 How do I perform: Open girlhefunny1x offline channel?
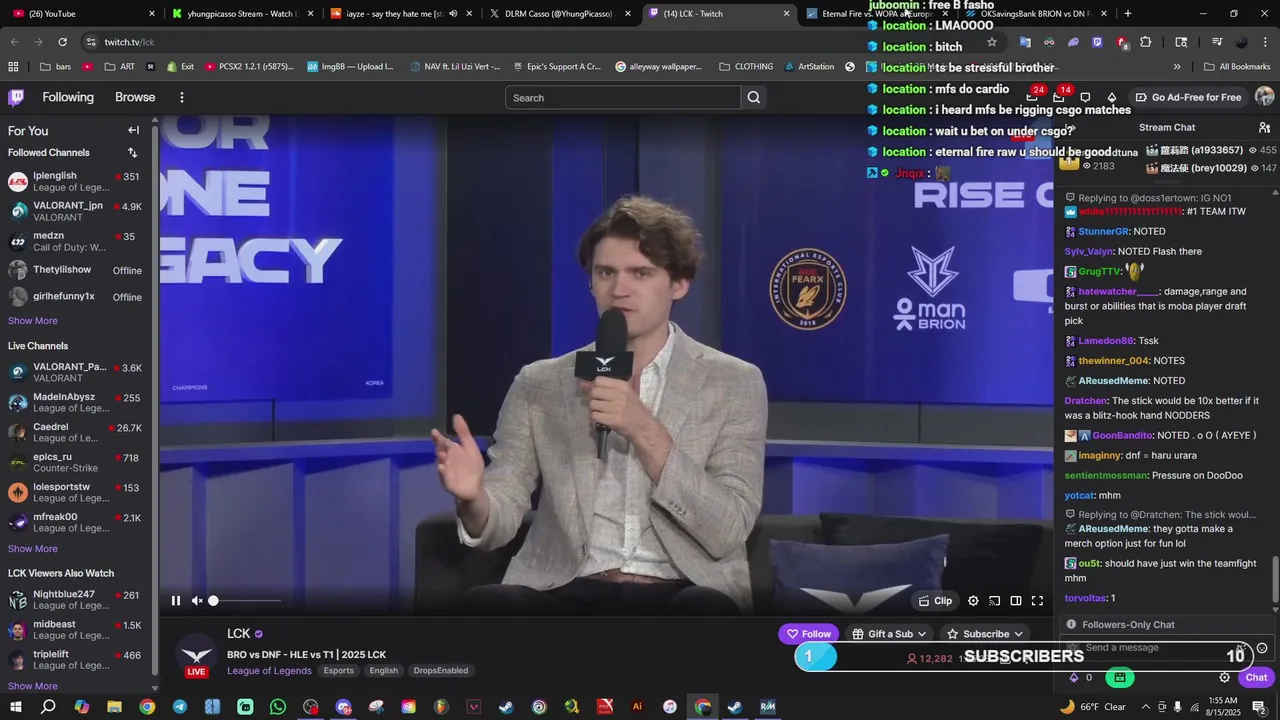click(75, 296)
